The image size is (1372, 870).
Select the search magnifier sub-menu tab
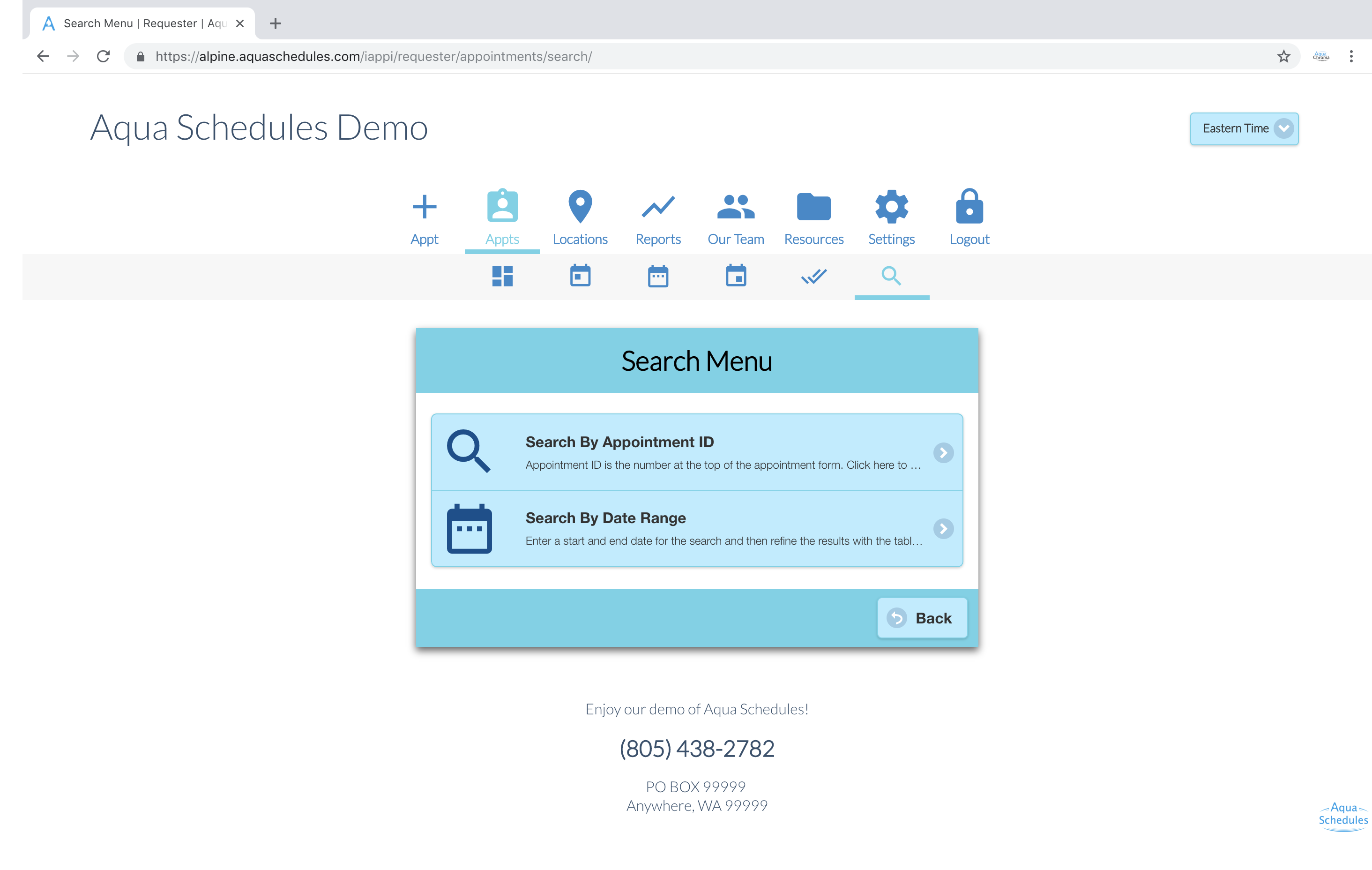[x=891, y=276]
